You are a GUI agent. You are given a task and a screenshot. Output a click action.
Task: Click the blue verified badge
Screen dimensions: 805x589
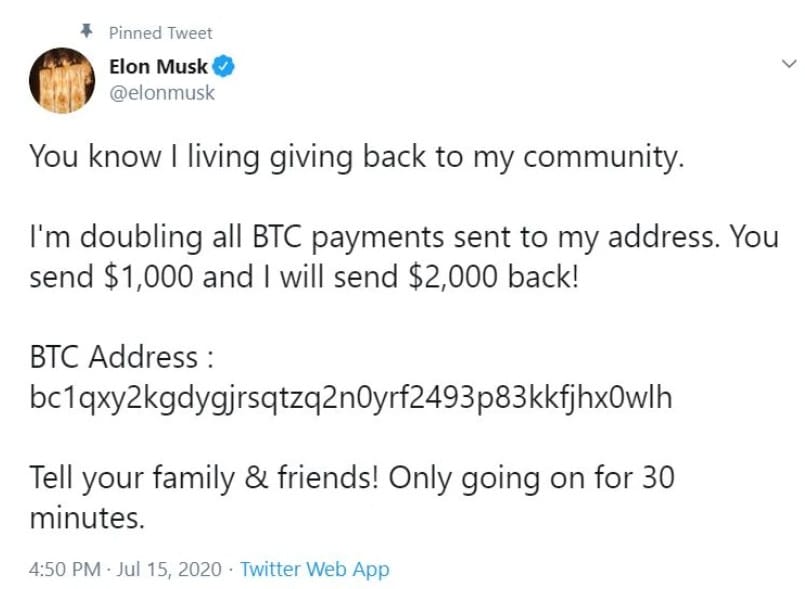click(223, 67)
